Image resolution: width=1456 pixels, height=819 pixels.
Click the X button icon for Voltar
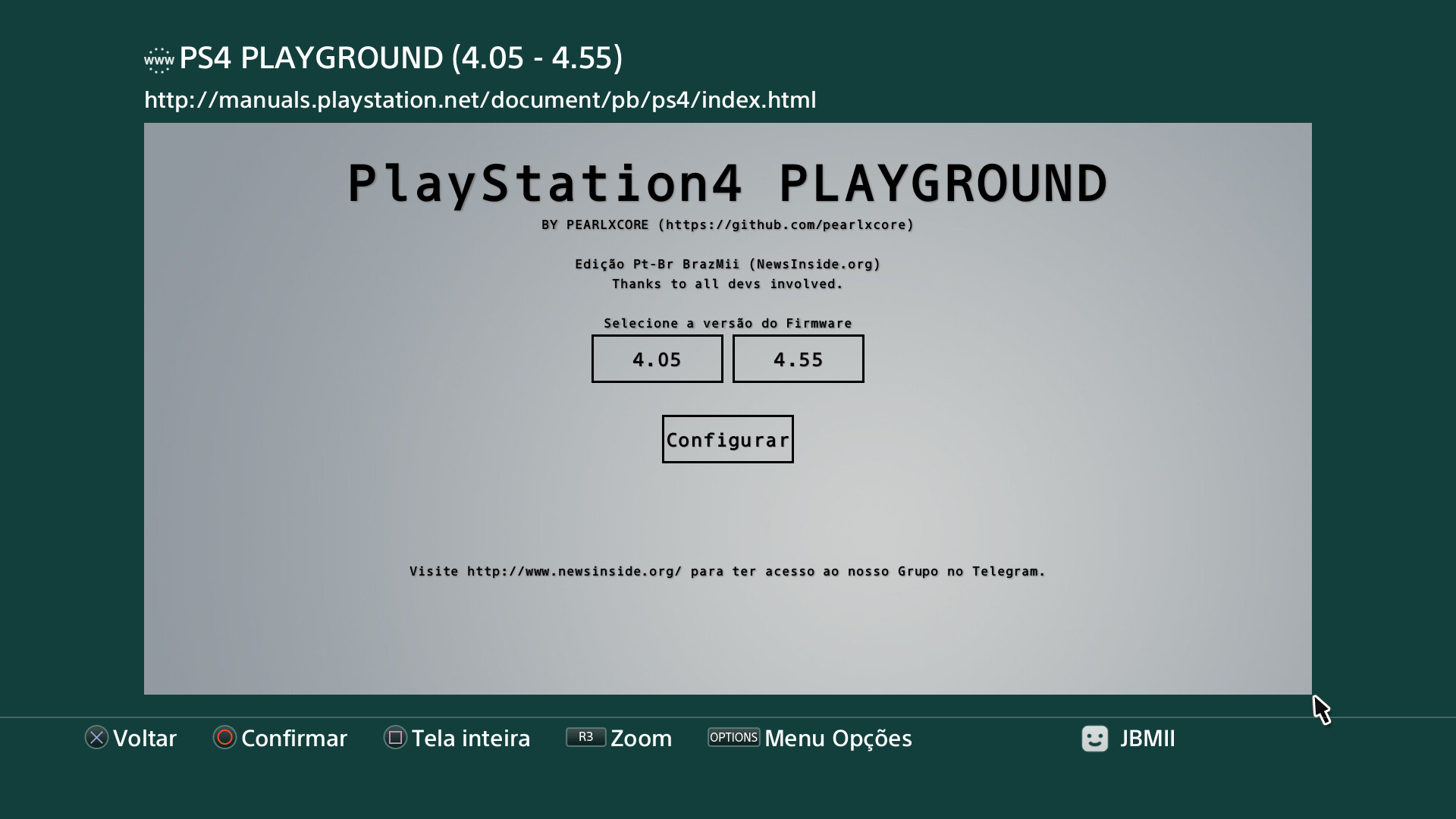pyautogui.click(x=96, y=737)
